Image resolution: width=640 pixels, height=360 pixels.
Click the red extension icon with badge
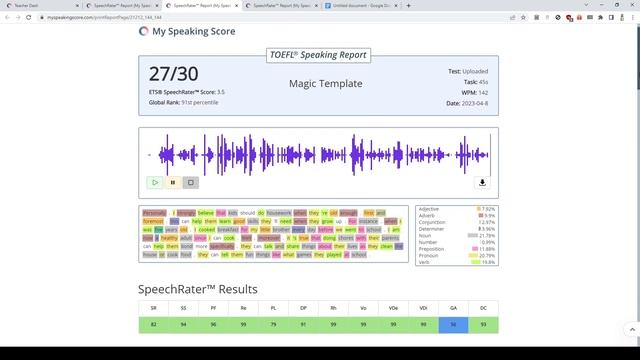pos(569,18)
